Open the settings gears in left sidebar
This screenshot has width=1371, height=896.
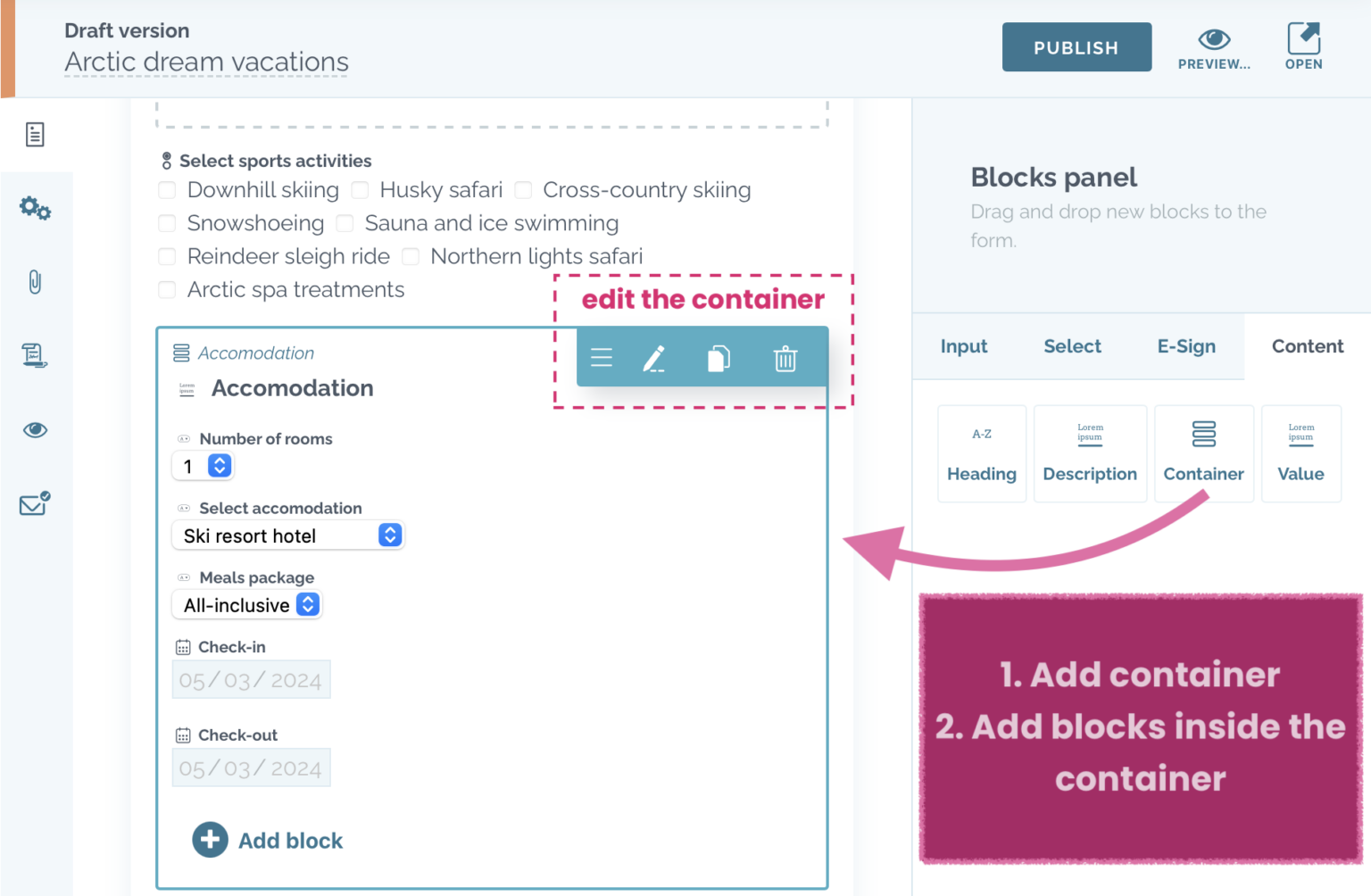[35, 209]
